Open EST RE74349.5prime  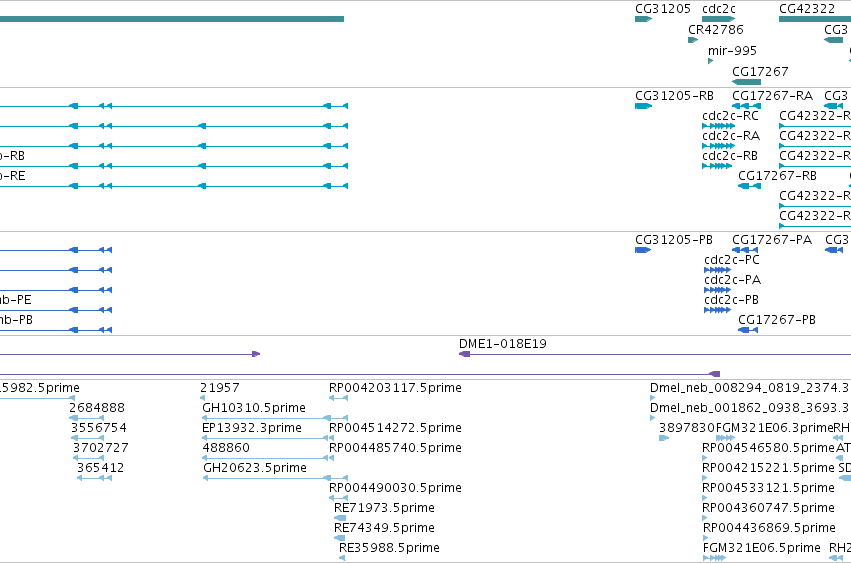click(x=384, y=528)
